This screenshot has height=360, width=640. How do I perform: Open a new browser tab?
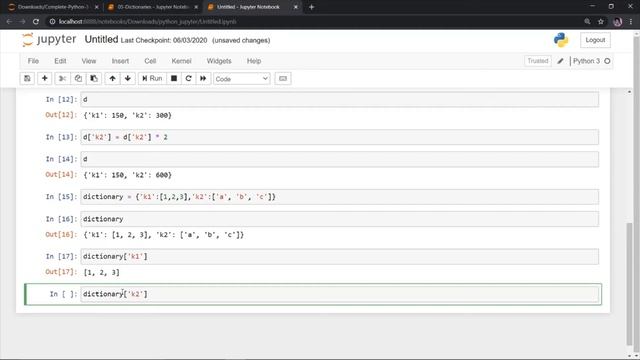tap(311, 7)
